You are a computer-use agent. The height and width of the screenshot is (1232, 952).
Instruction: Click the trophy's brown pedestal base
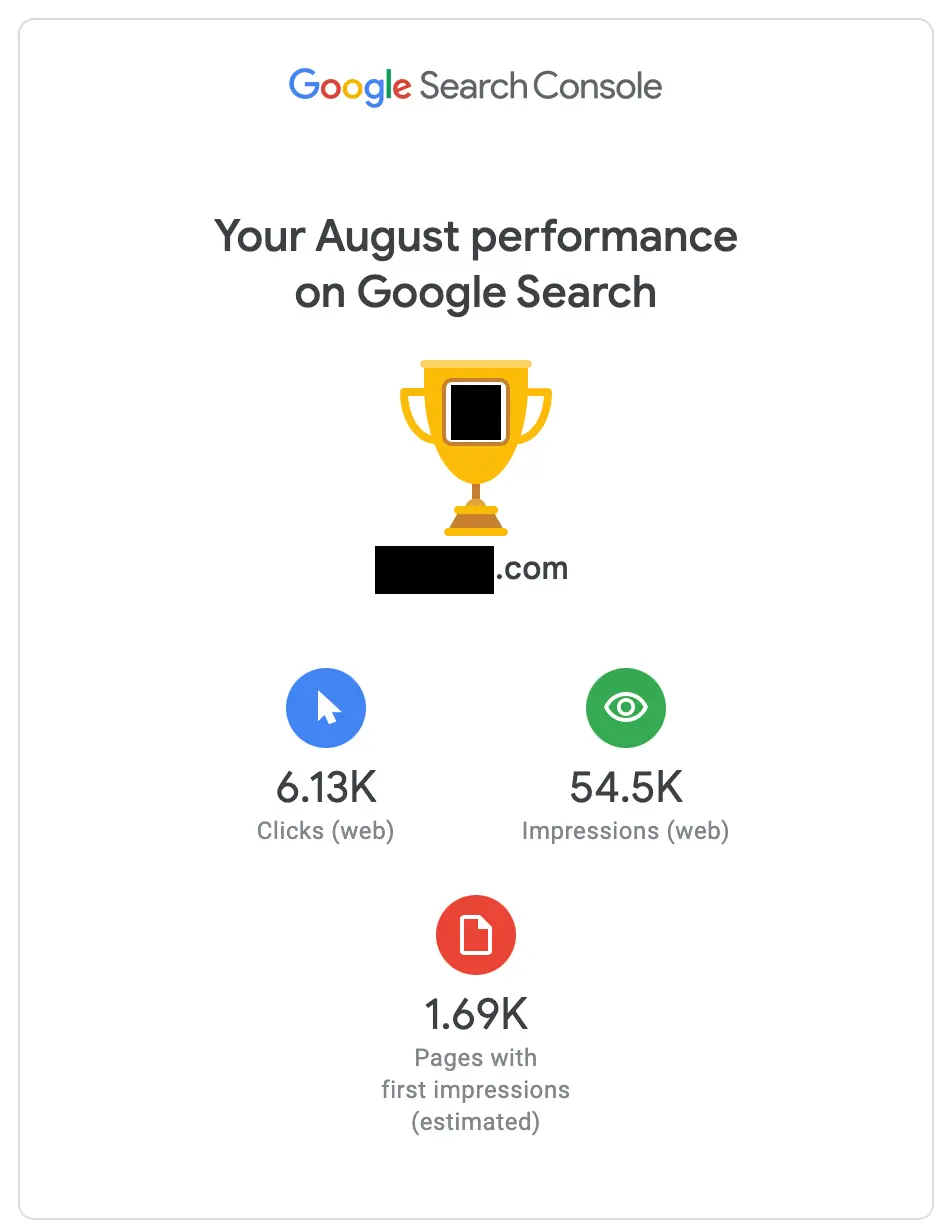[476, 520]
